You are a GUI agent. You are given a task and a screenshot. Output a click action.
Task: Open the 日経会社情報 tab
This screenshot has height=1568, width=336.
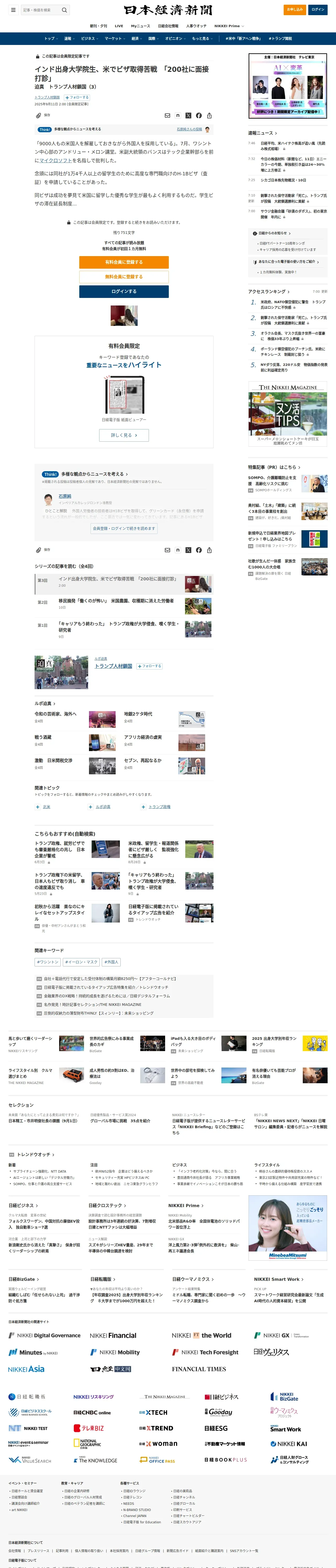(x=168, y=26)
